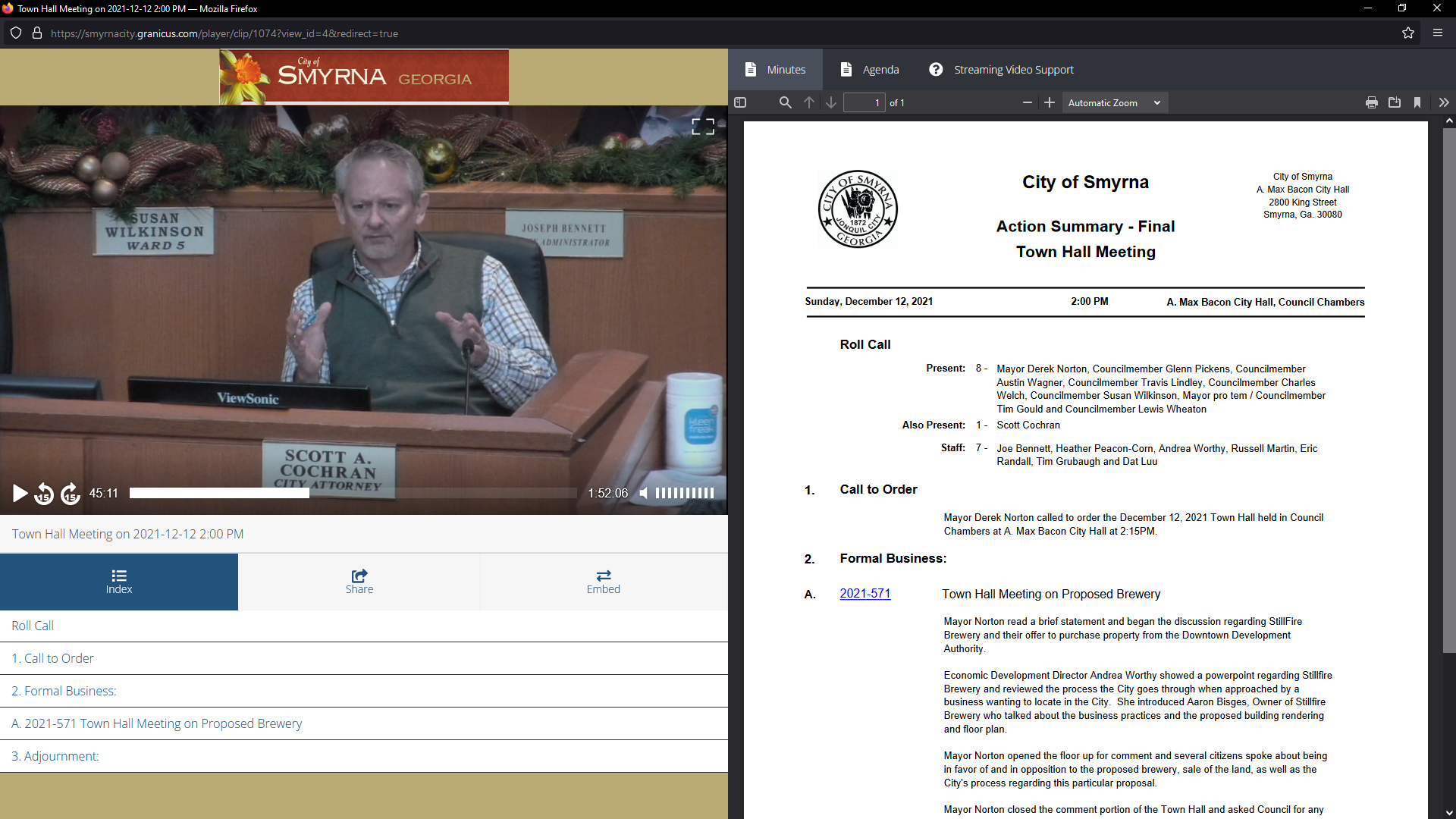Click the video progress seek bar
Image resolution: width=1456 pixels, height=819 pixels.
353,494
